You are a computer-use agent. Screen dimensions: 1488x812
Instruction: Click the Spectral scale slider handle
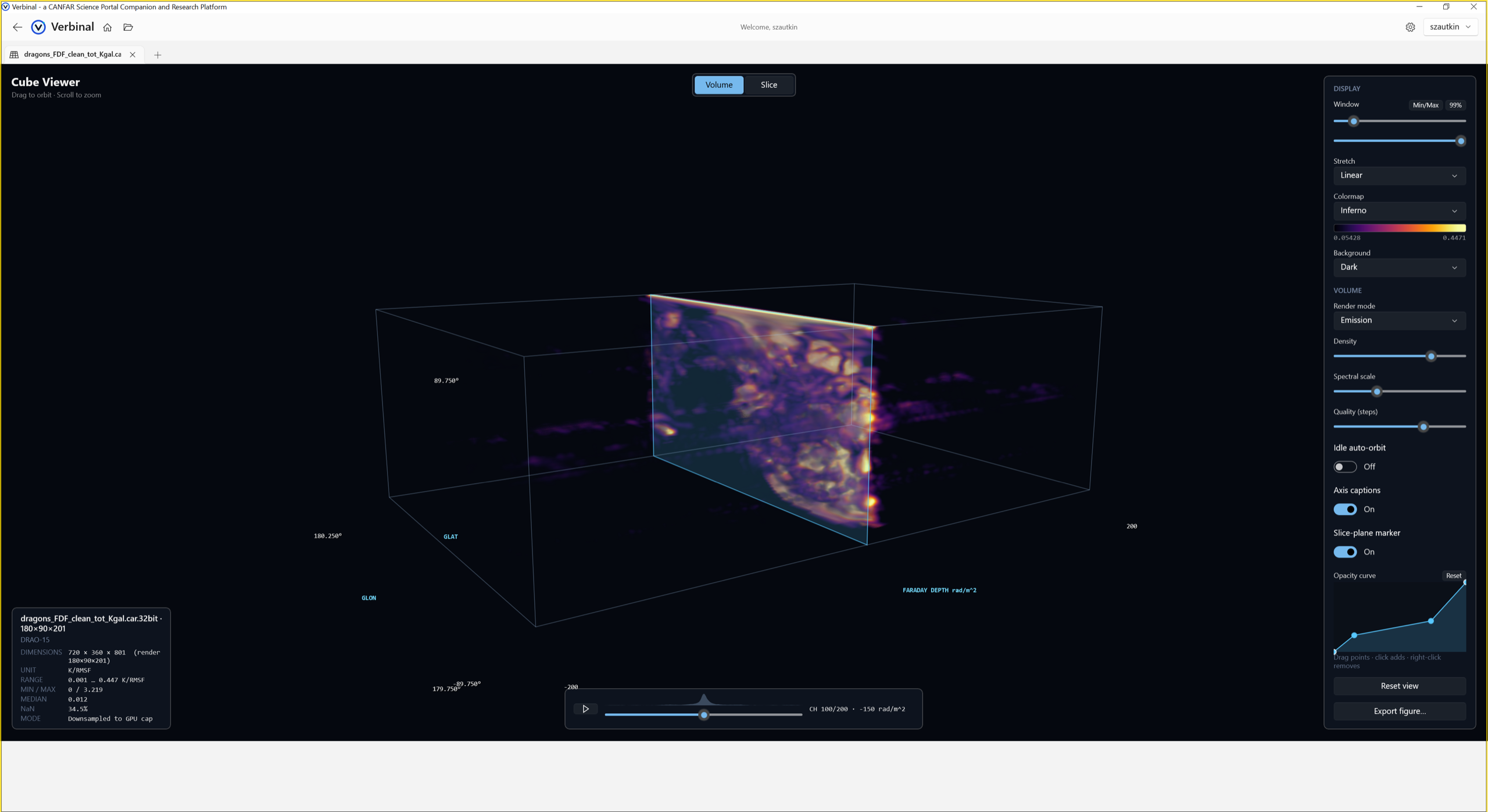(x=1376, y=392)
